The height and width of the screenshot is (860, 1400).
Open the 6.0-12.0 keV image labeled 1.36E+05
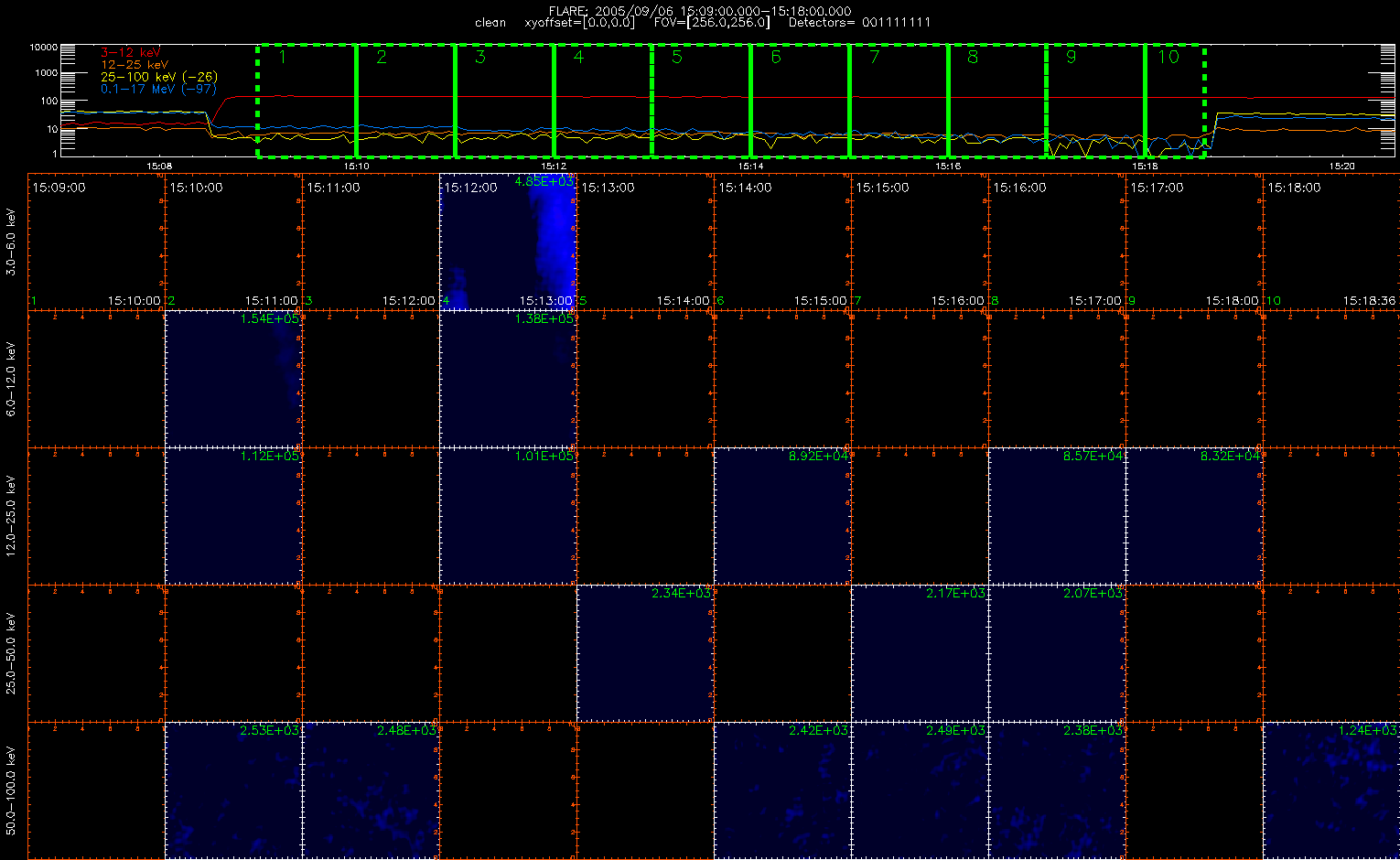click(x=508, y=379)
